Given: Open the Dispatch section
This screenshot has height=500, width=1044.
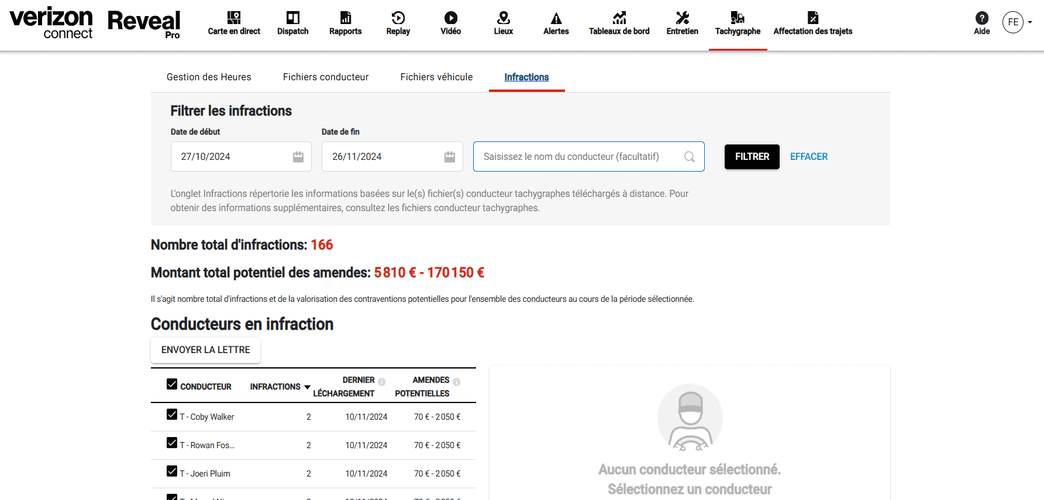Looking at the screenshot, I should (292, 24).
